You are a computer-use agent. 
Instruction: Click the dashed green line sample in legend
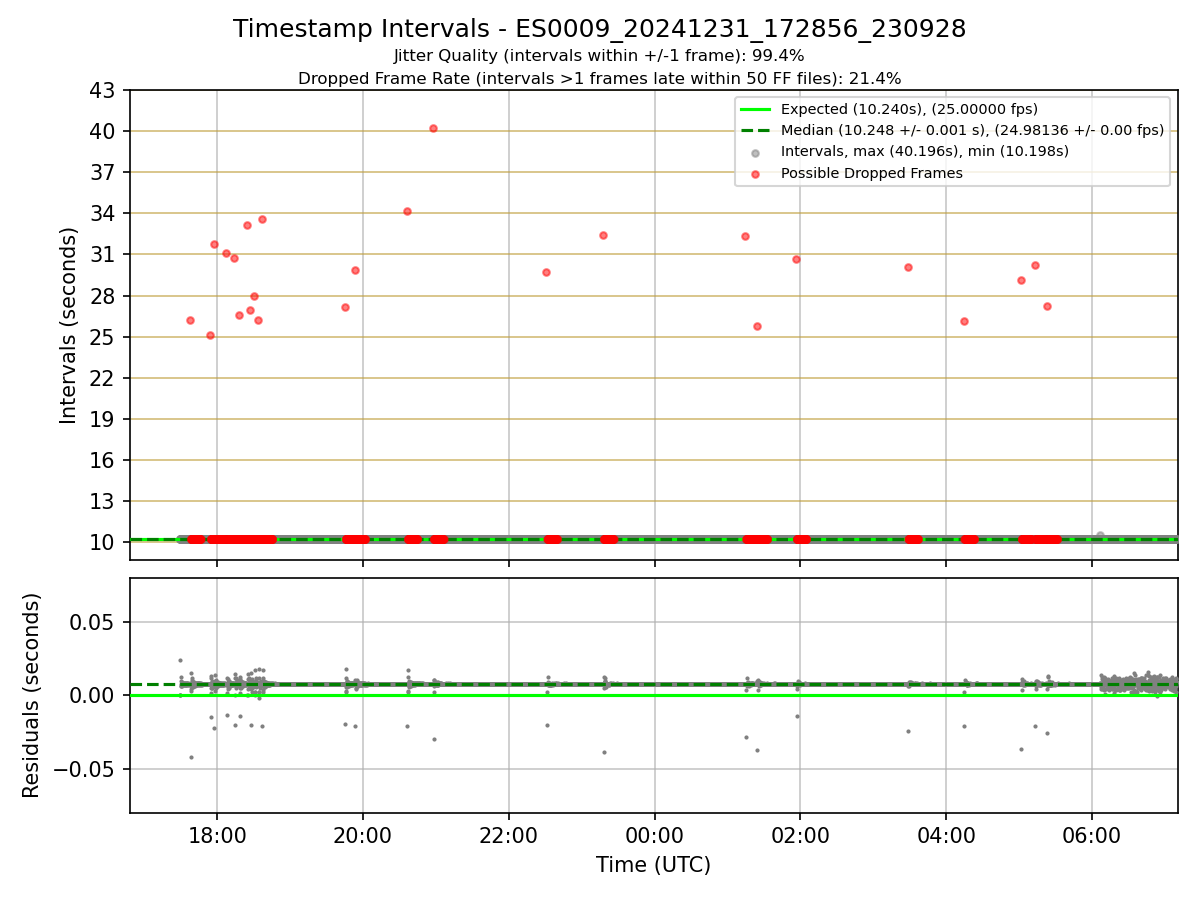tap(756, 131)
